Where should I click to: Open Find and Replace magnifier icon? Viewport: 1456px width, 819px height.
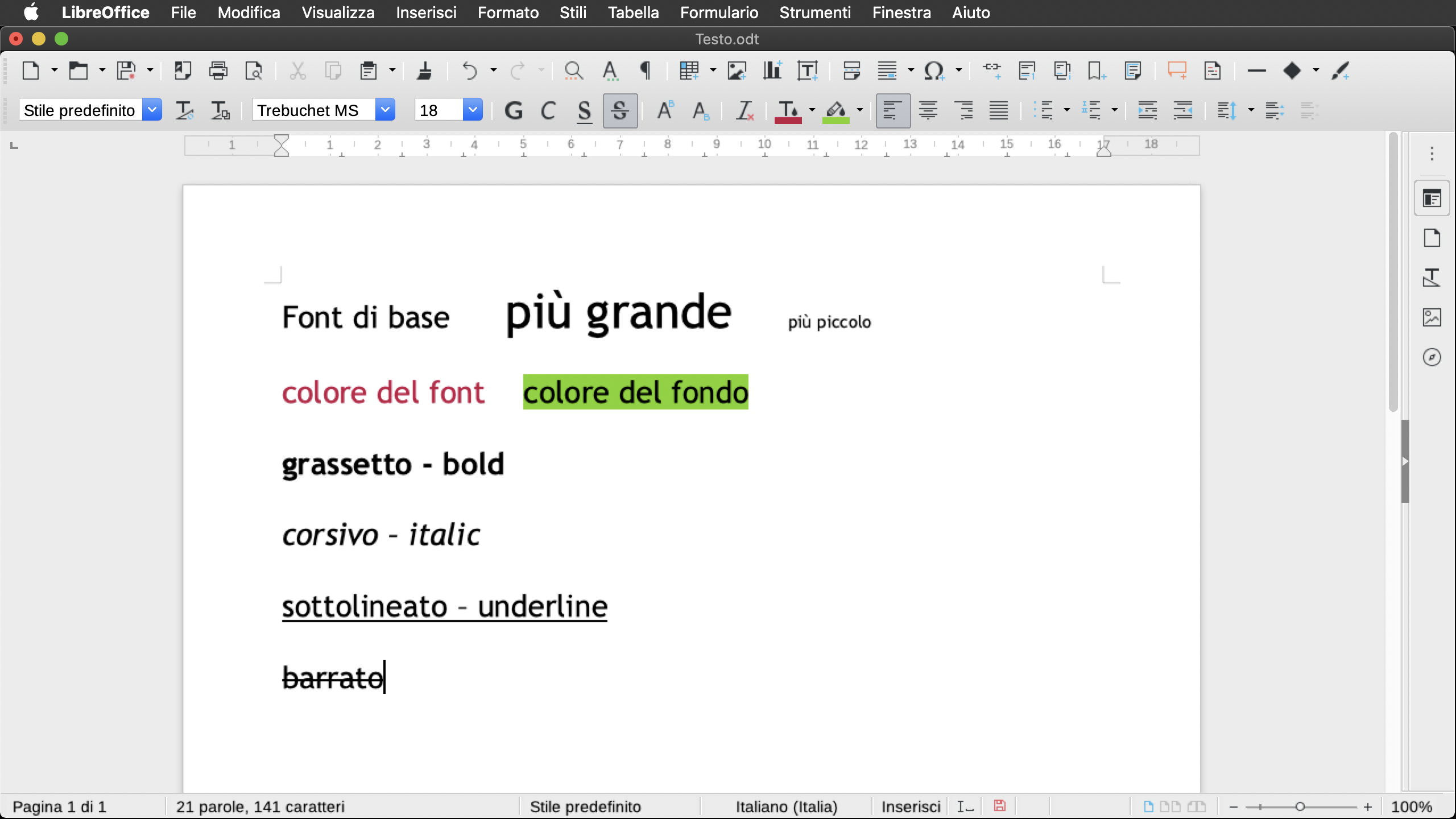pyautogui.click(x=573, y=71)
